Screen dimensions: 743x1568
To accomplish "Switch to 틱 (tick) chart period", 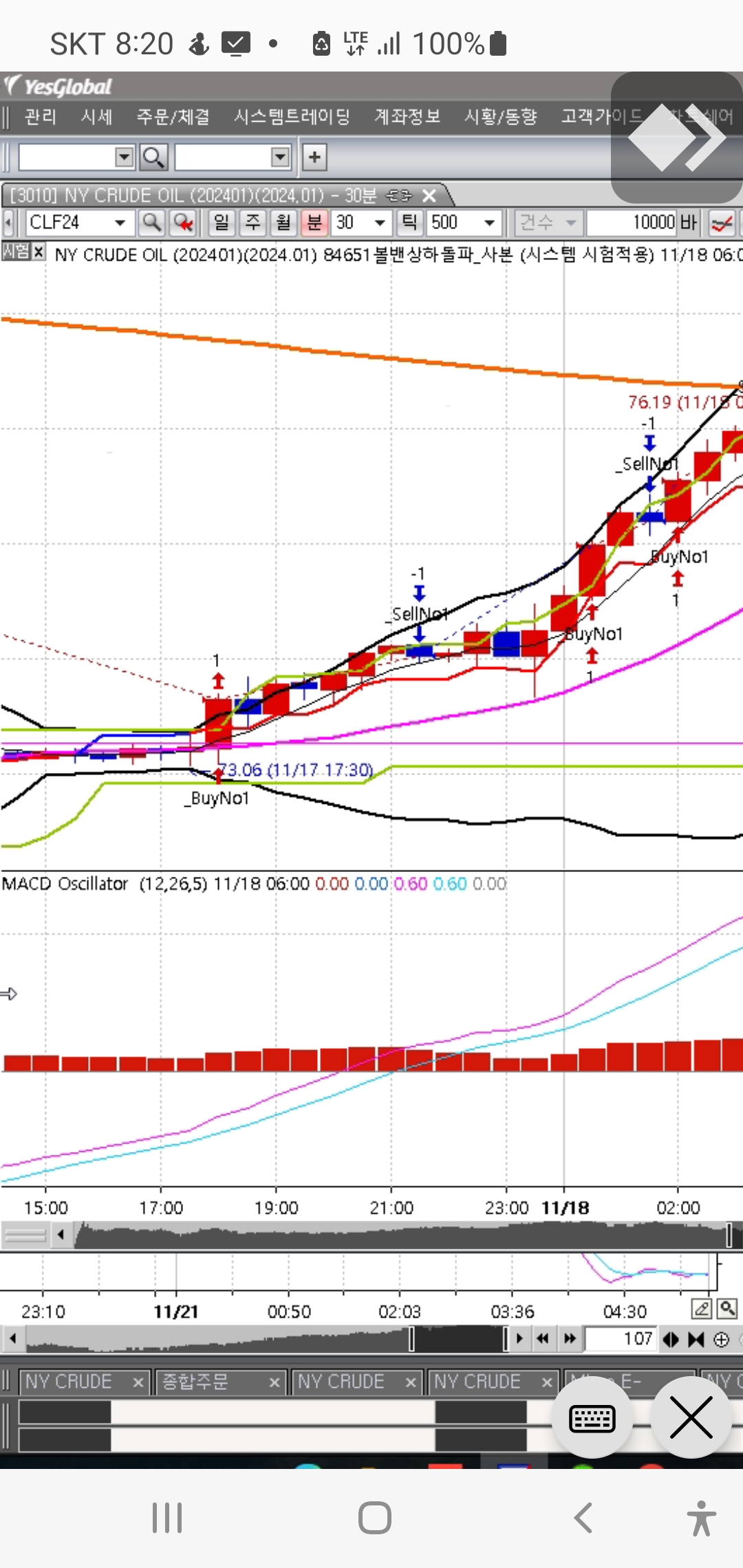I will [409, 223].
